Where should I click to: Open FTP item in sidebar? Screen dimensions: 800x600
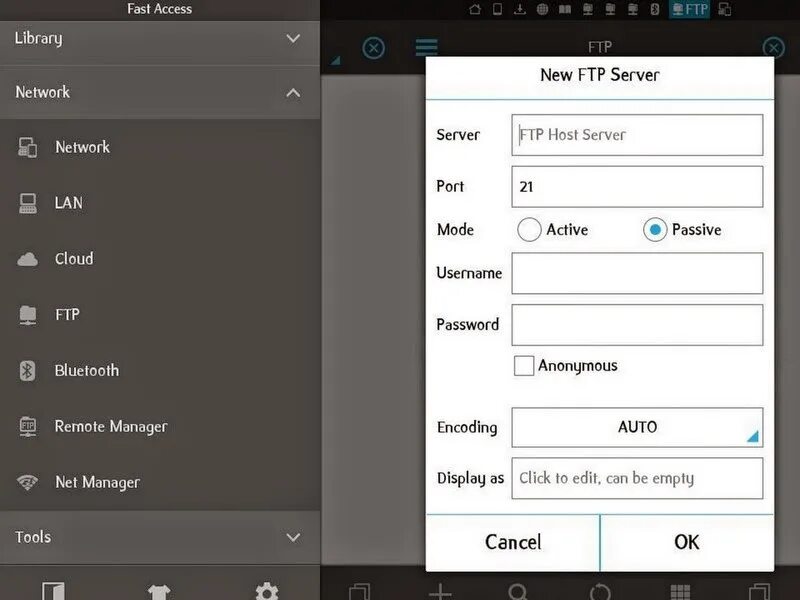(x=160, y=314)
